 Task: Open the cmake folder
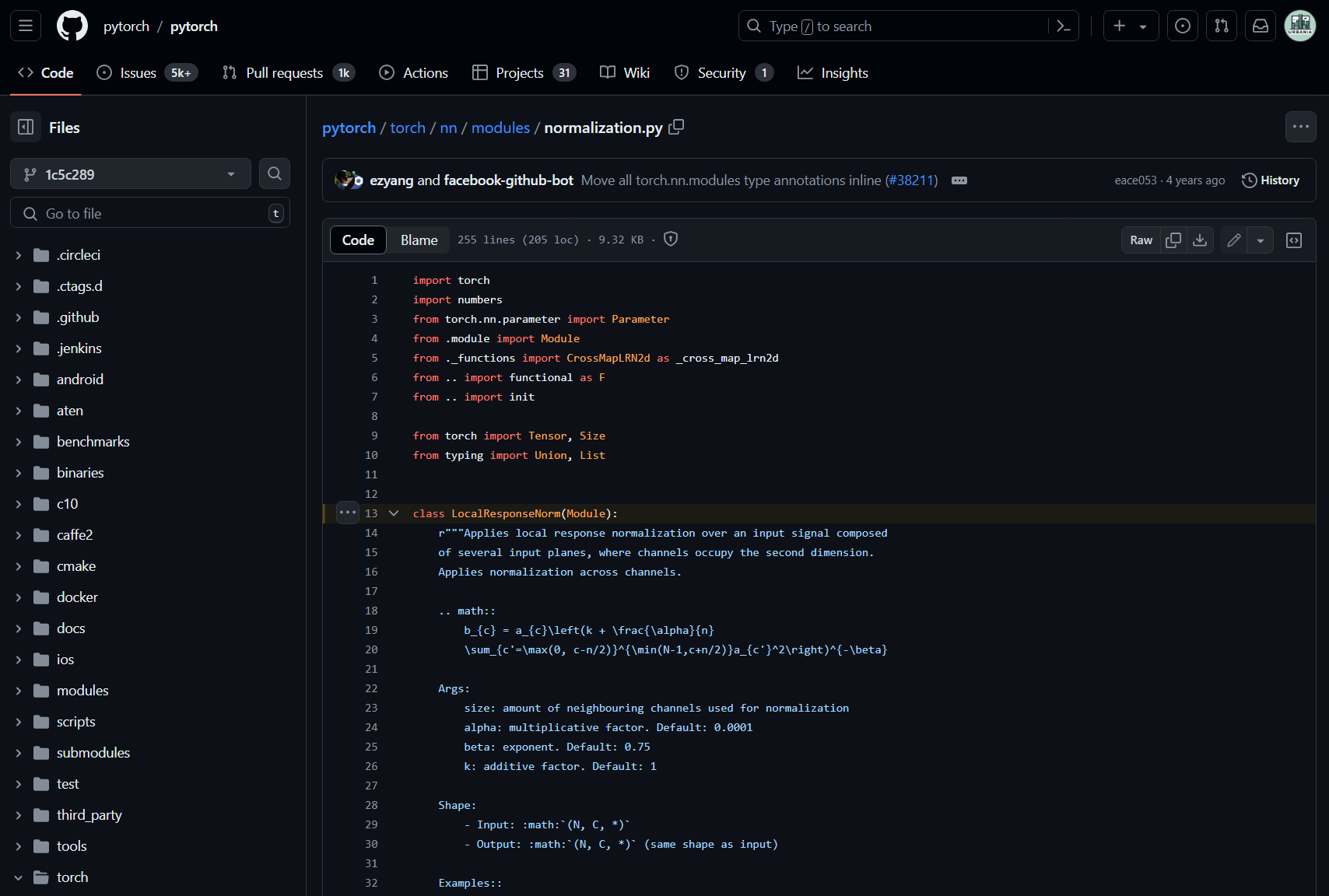(76, 566)
